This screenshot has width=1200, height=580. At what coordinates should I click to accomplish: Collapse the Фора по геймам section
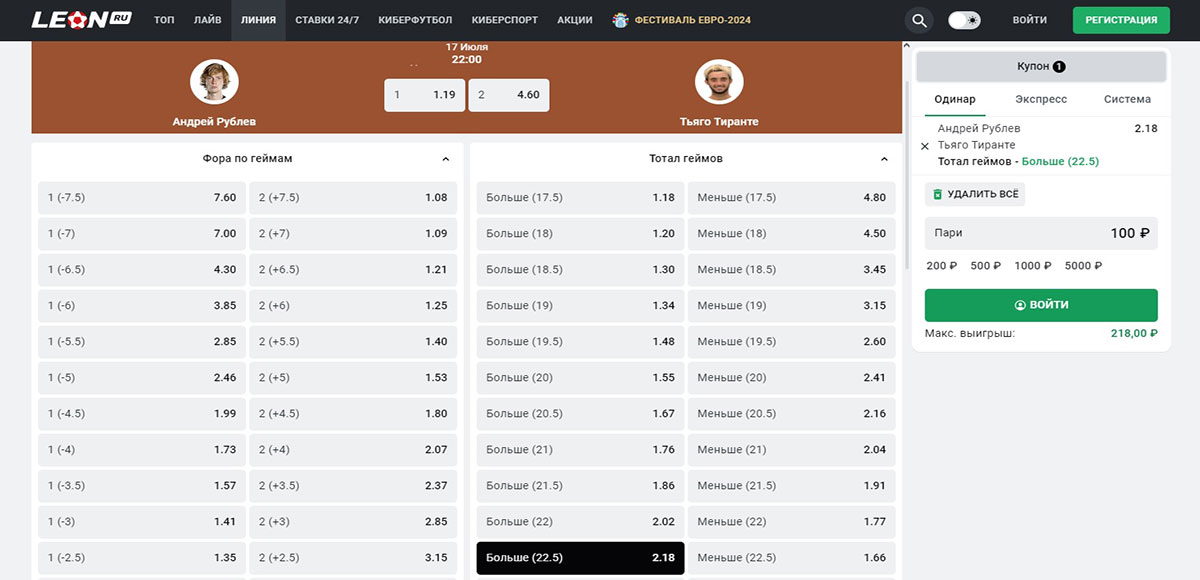click(x=445, y=158)
